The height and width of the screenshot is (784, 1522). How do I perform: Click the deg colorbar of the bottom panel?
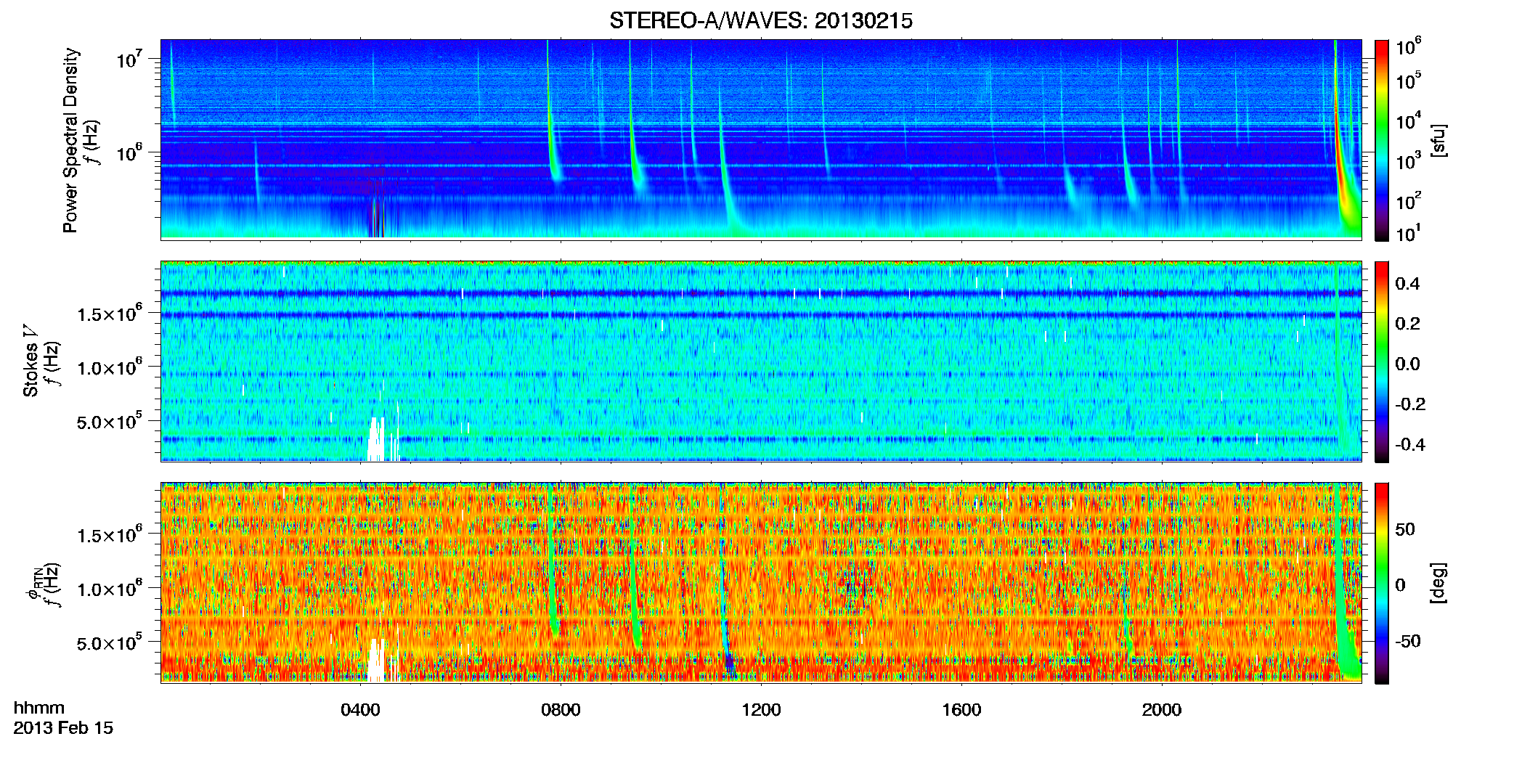pos(1382,583)
